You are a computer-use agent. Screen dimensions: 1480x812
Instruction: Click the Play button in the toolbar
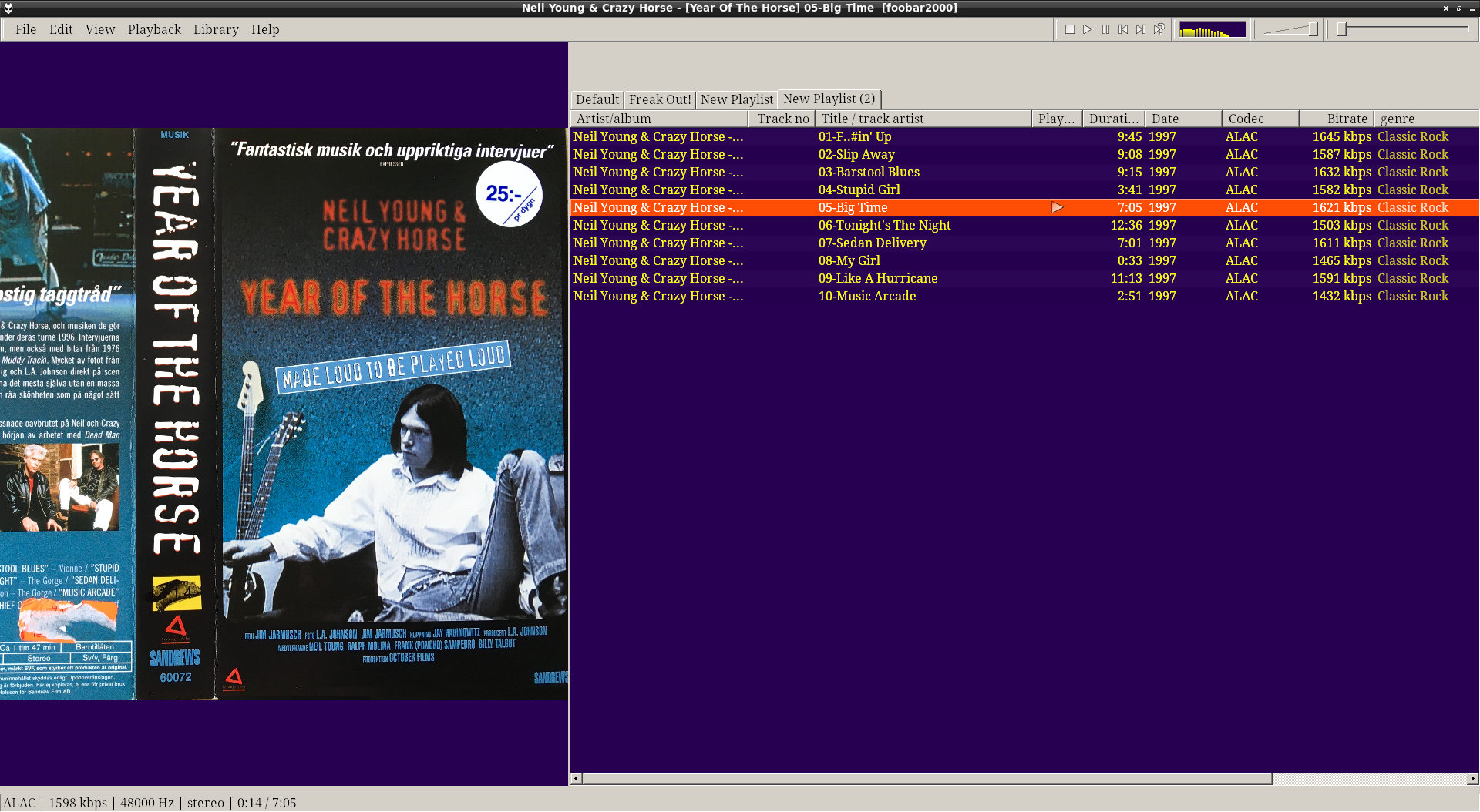[x=1088, y=29]
